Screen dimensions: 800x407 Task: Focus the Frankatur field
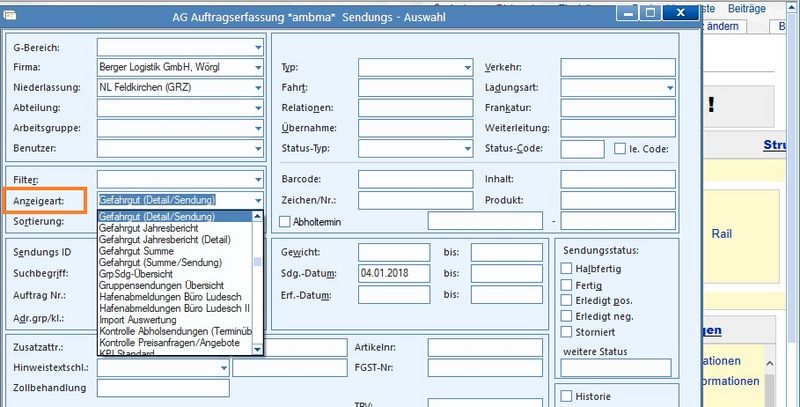tap(618, 108)
